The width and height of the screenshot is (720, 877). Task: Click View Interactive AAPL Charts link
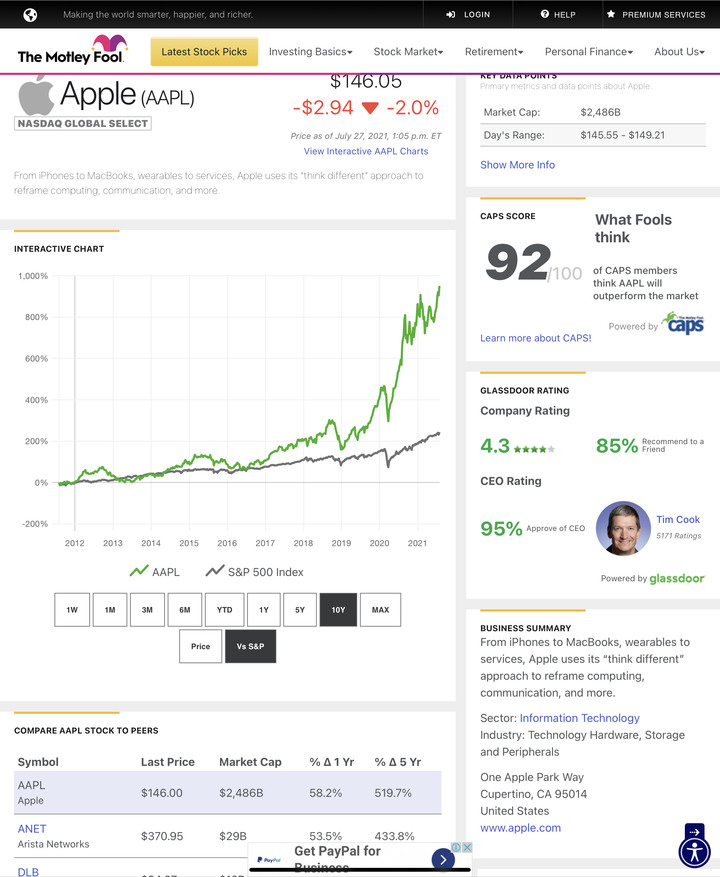click(366, 151)
